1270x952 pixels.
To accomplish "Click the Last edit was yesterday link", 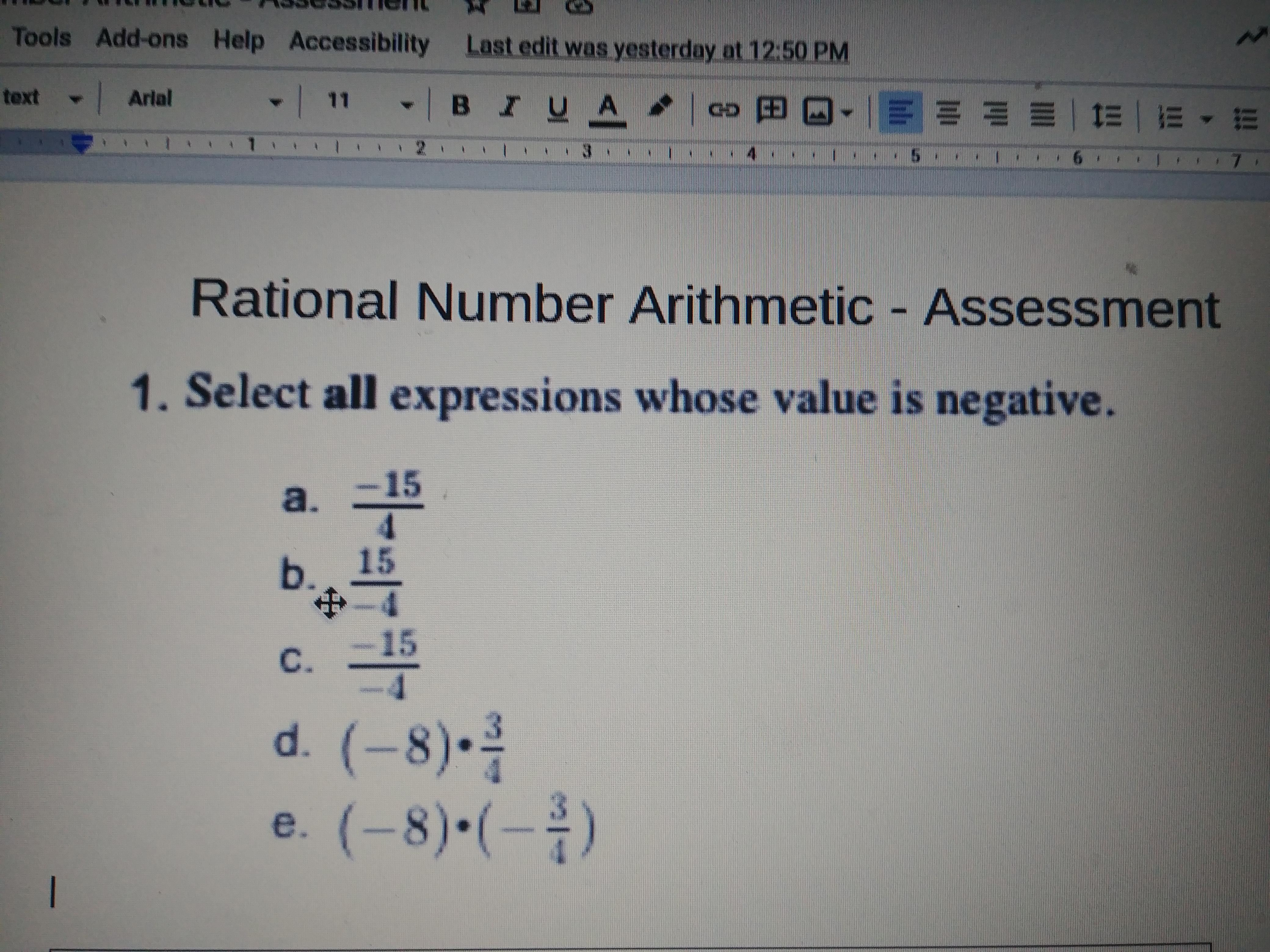I will 657,50.
